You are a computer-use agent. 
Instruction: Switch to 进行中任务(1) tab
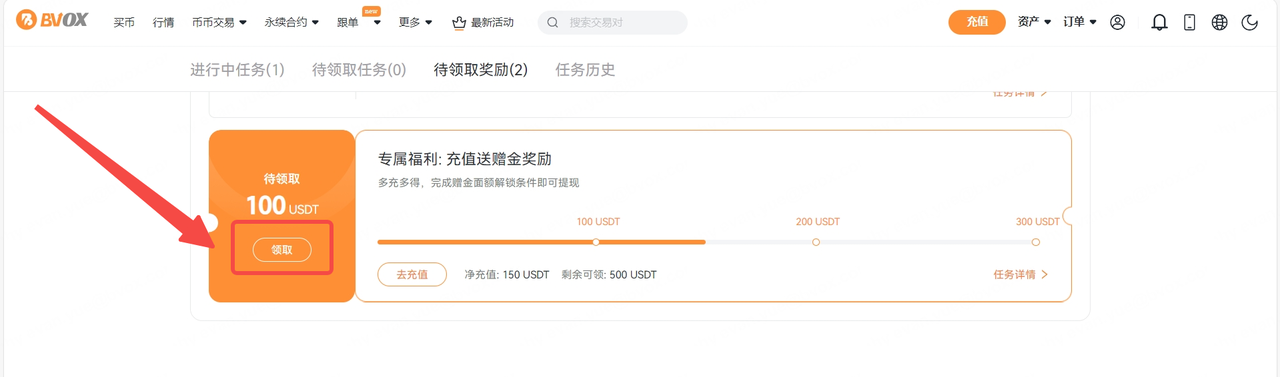[x=237, y=70]
